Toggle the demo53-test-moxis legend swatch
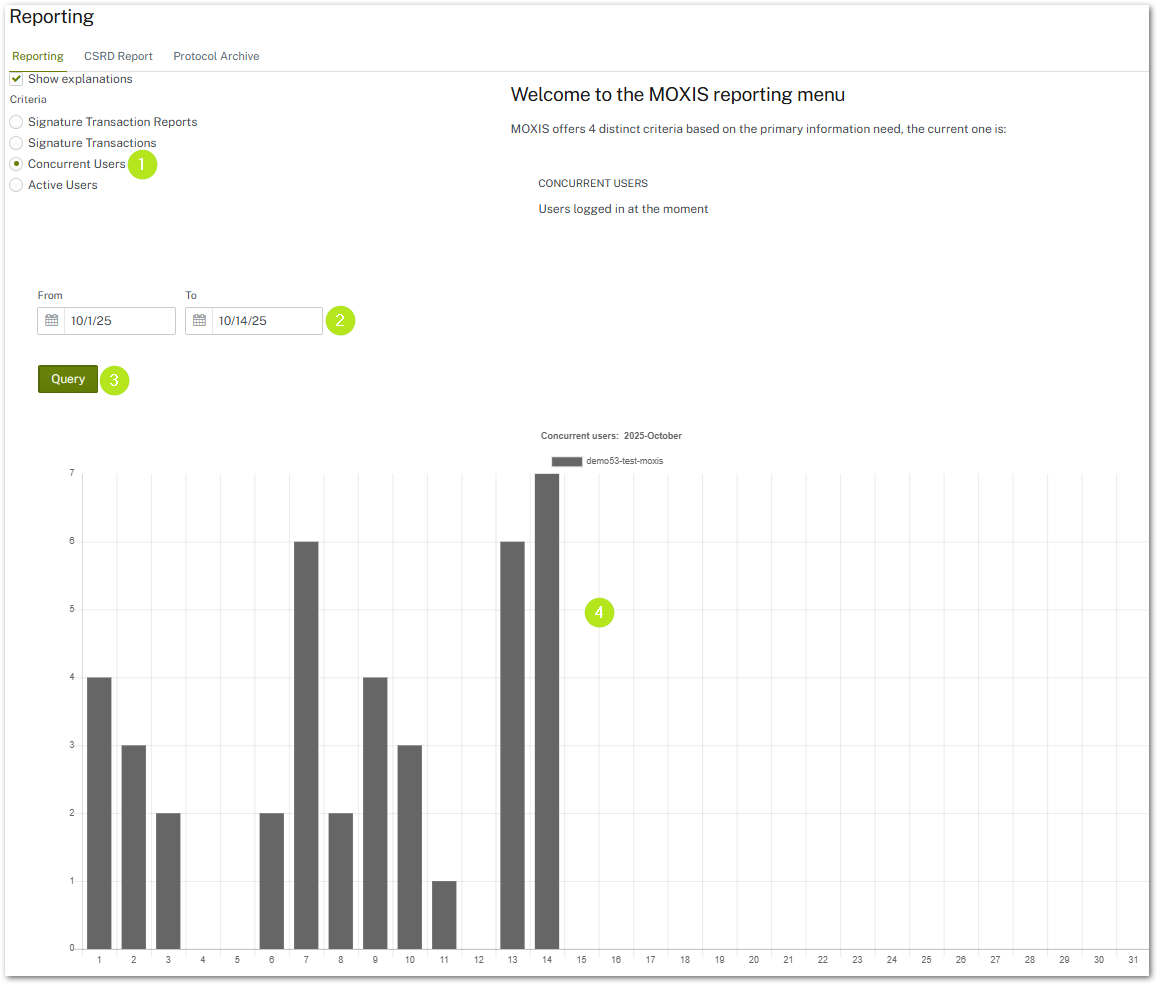This screenshot has height=985, width=1158. click(567, 461)
